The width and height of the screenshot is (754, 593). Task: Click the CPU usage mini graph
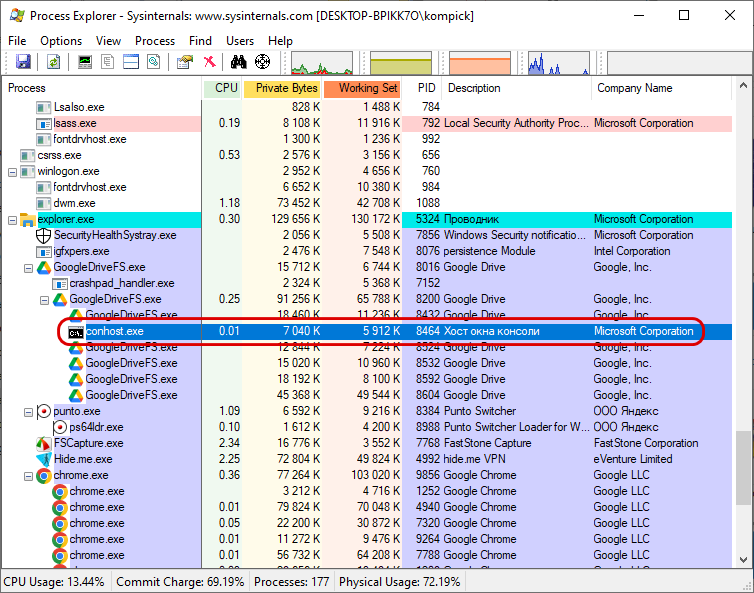tap(322, 63)
